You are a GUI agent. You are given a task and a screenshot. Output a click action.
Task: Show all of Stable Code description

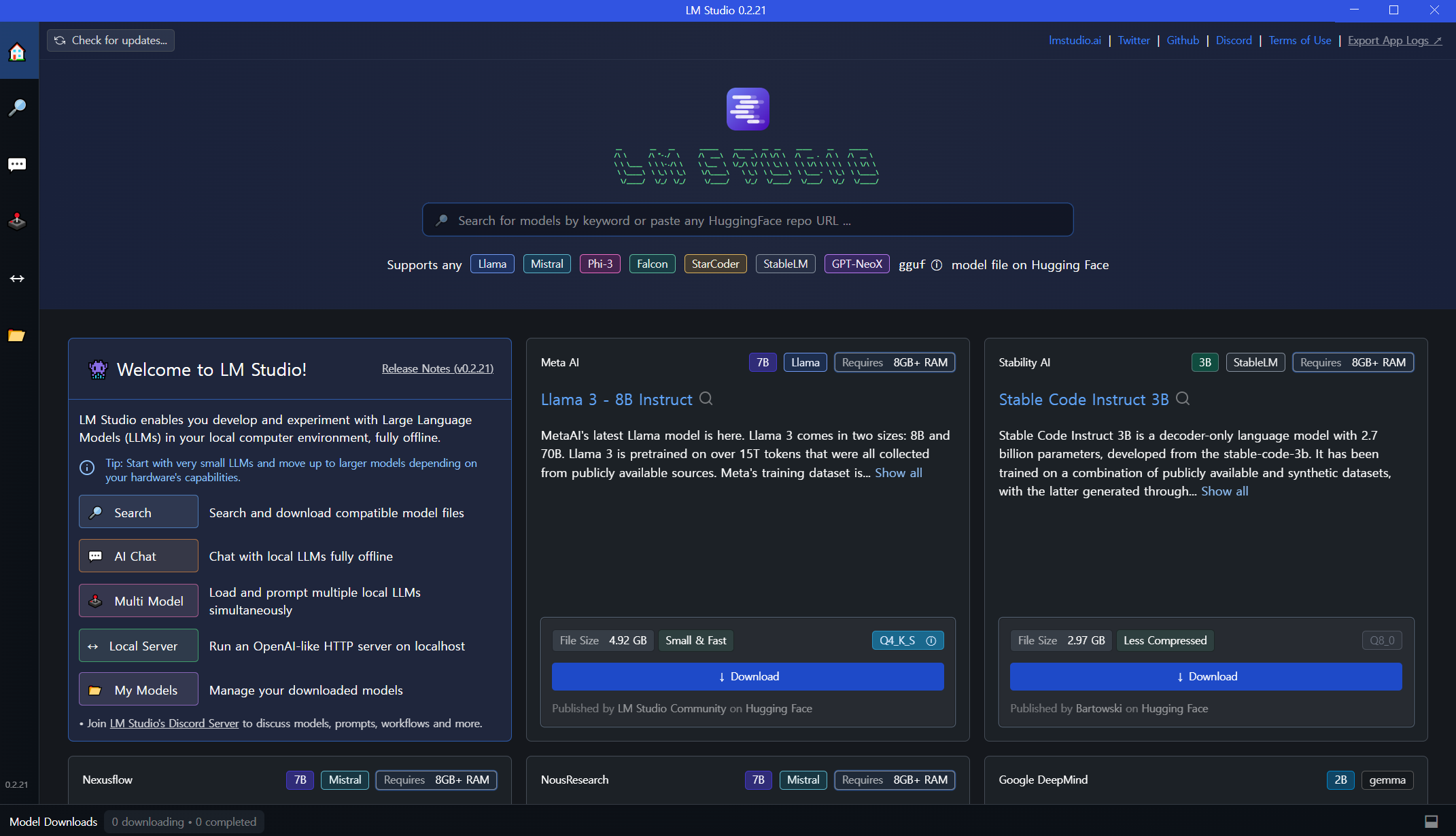[1225, 491]
